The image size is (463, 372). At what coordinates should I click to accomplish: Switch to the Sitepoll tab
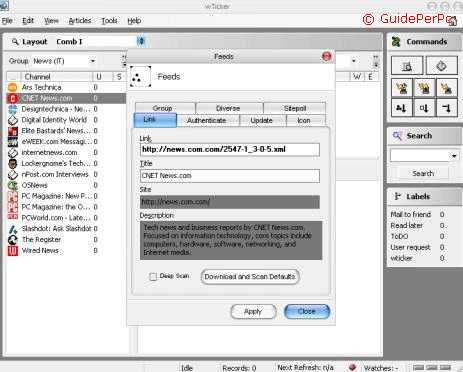295,108
